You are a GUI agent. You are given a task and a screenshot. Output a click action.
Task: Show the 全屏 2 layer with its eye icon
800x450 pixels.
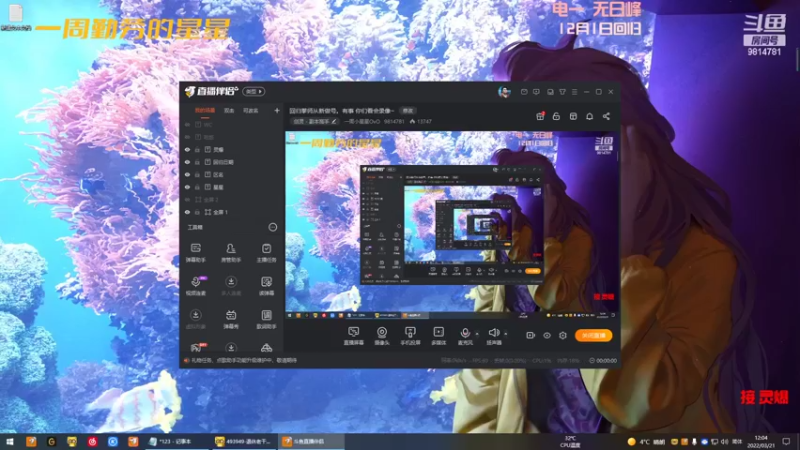[187, 199]
